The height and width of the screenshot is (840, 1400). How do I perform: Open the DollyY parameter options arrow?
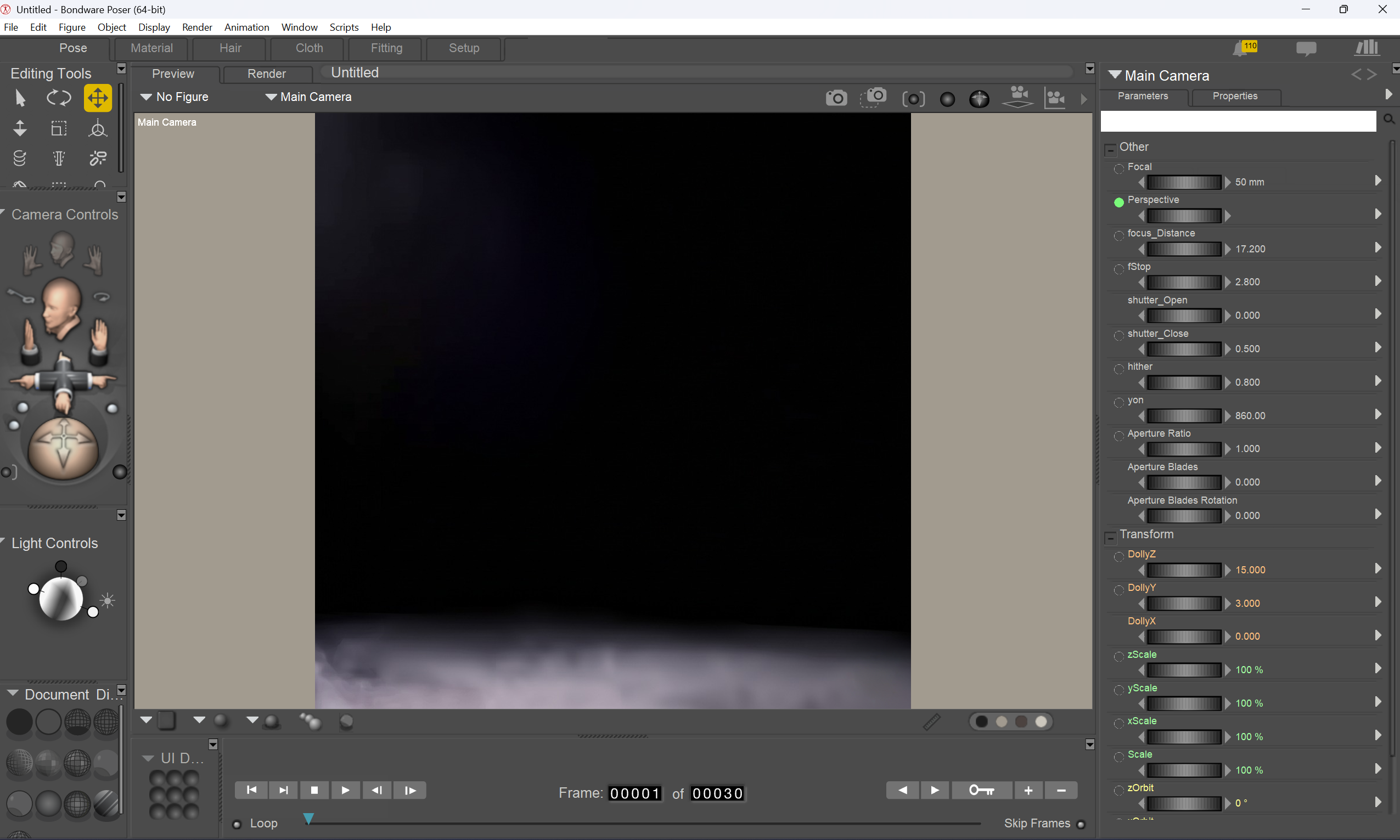click(1378, 602)
